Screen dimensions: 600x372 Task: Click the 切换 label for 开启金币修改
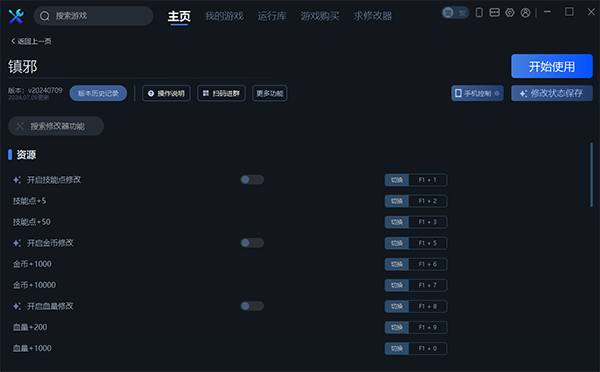point(397,243)
